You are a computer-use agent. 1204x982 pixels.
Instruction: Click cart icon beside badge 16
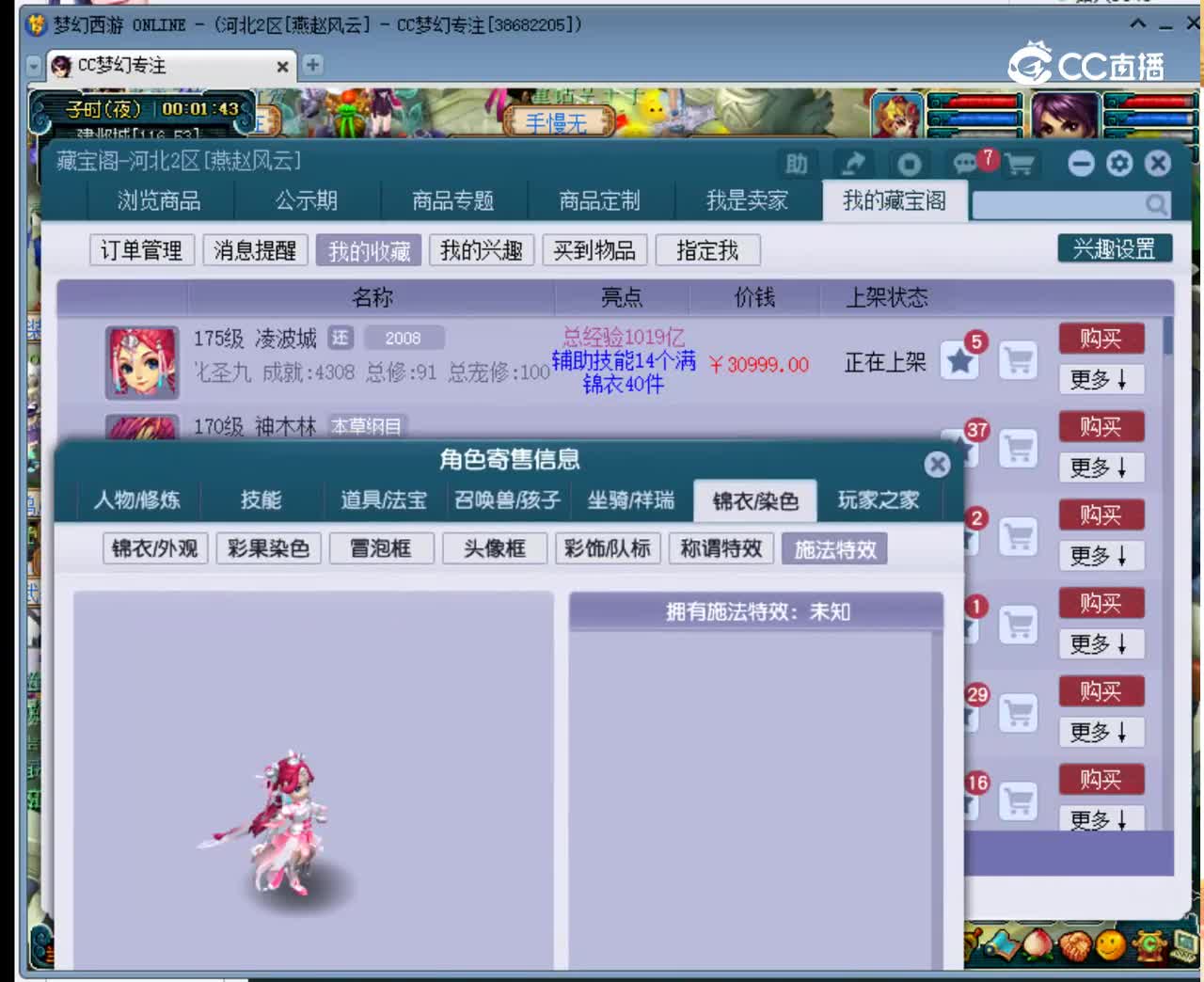(1018, 800)
